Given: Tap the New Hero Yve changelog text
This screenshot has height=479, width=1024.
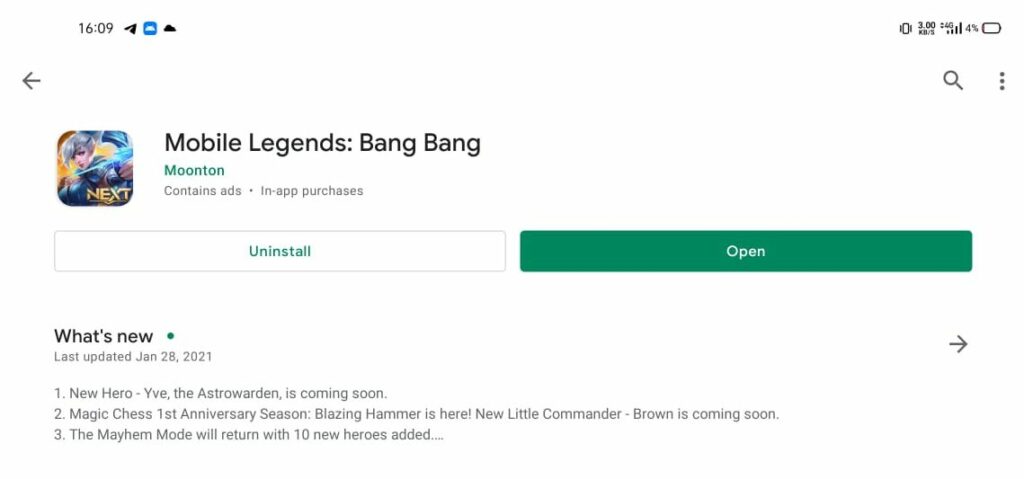Looking at the screenshot, I should coord(221,393).
